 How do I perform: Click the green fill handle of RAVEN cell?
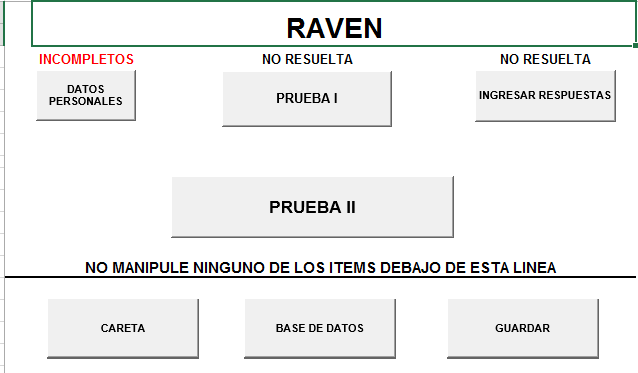coord(636,46)
